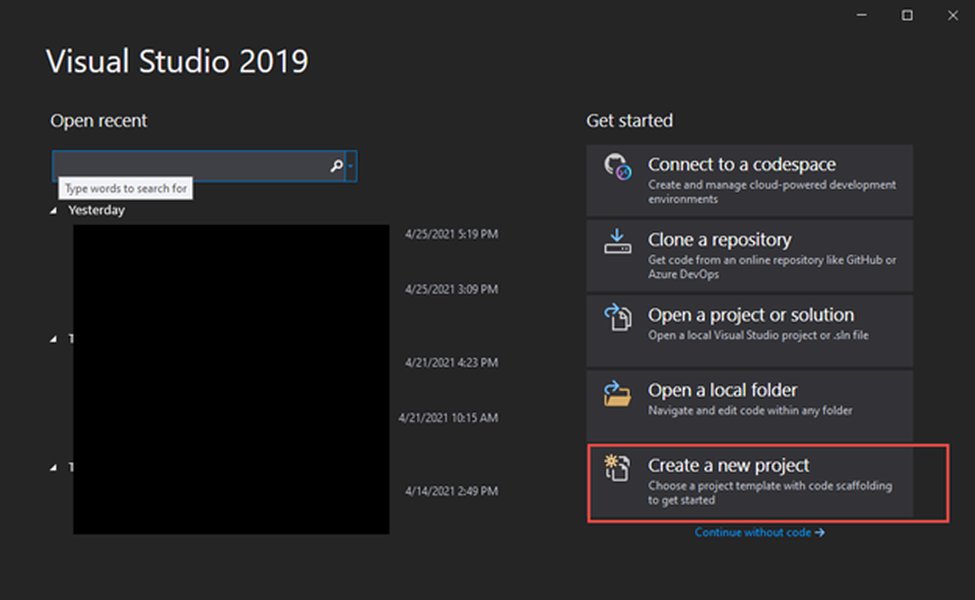Click the 'Choose a project template' description
The width and height of the screenshot is (975, 600).
point(770,492)
